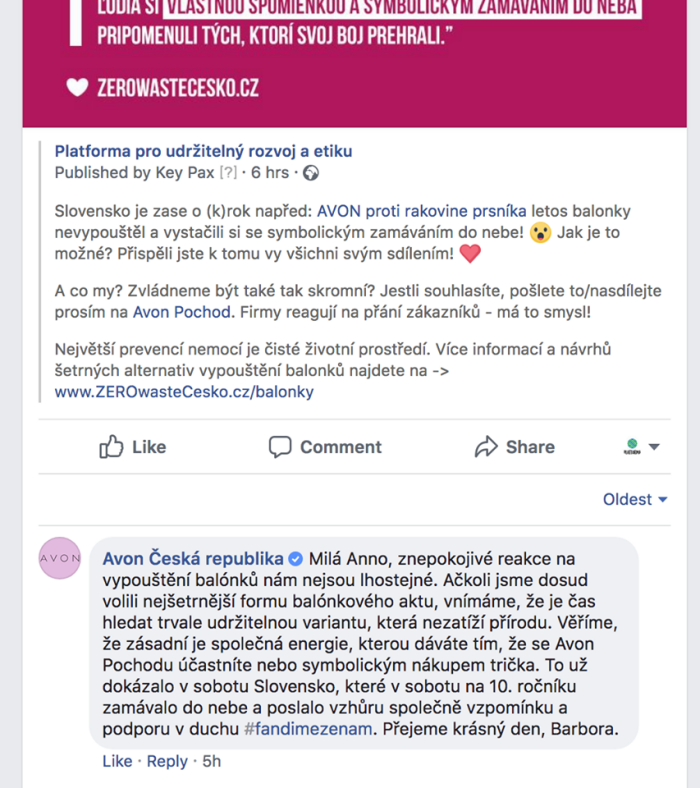Click the Avon round profile avatar

click(60, 558)
